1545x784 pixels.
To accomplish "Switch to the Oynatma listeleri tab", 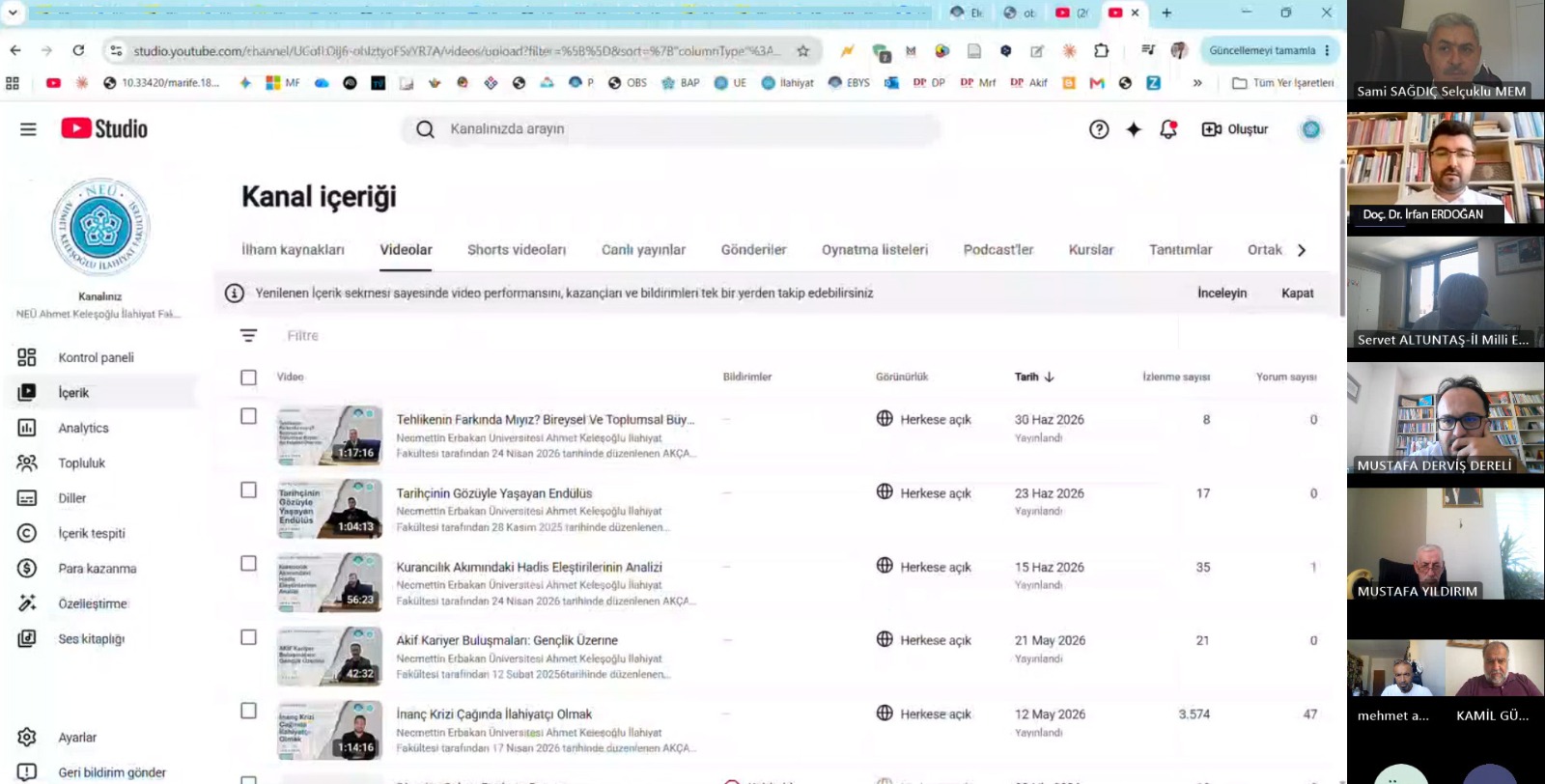I will 875,250.
